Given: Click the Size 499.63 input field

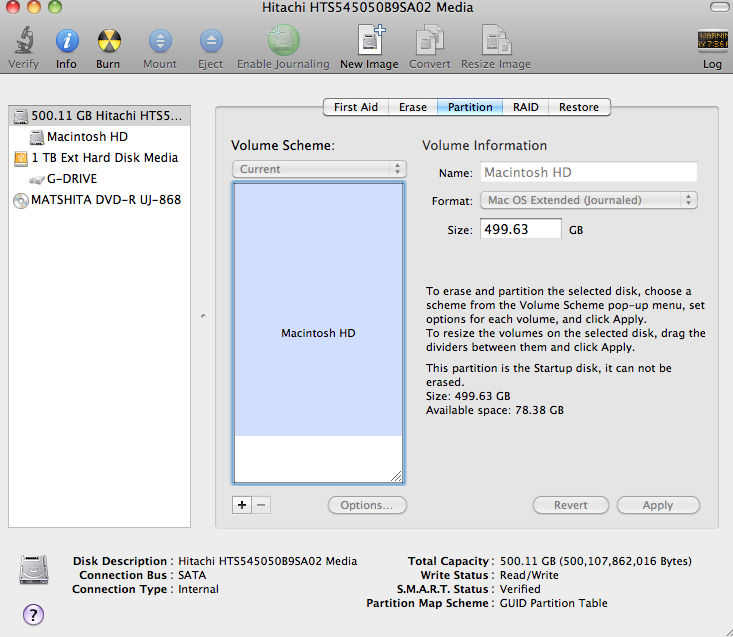Looking at the screenshot, I should [521, 229].
